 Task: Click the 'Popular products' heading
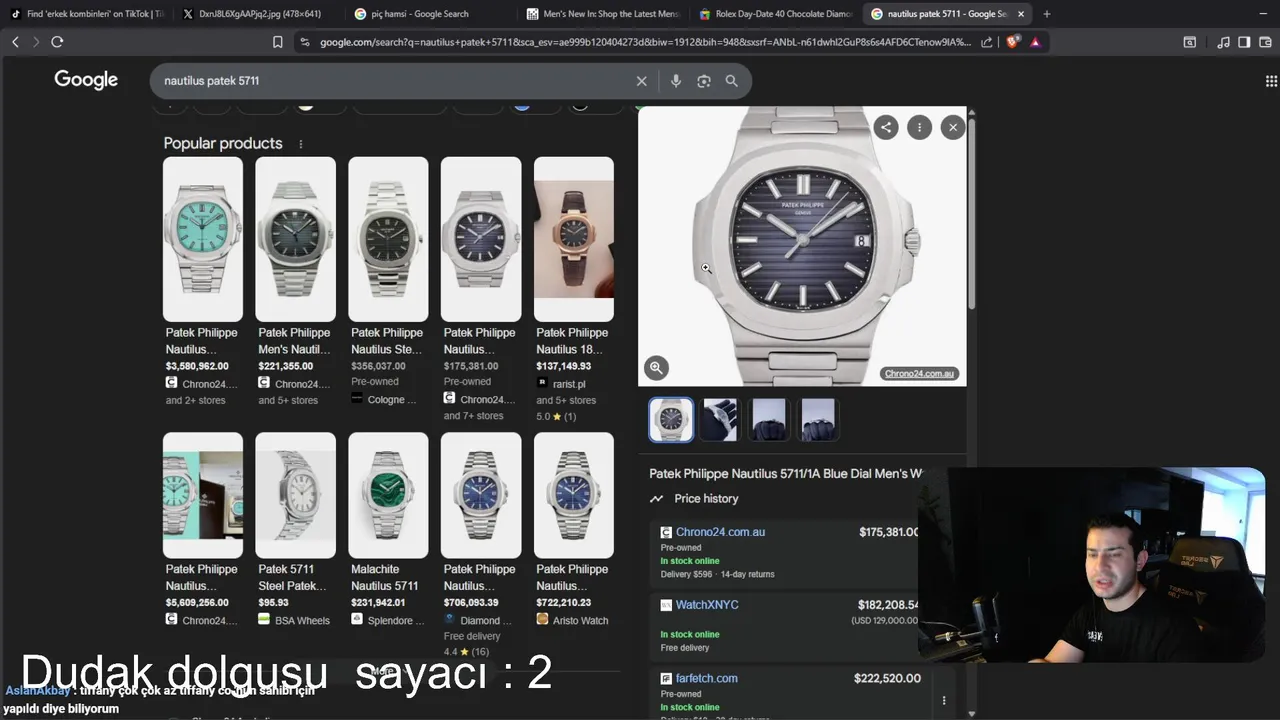pyautogui.click(x=223, y=143)
